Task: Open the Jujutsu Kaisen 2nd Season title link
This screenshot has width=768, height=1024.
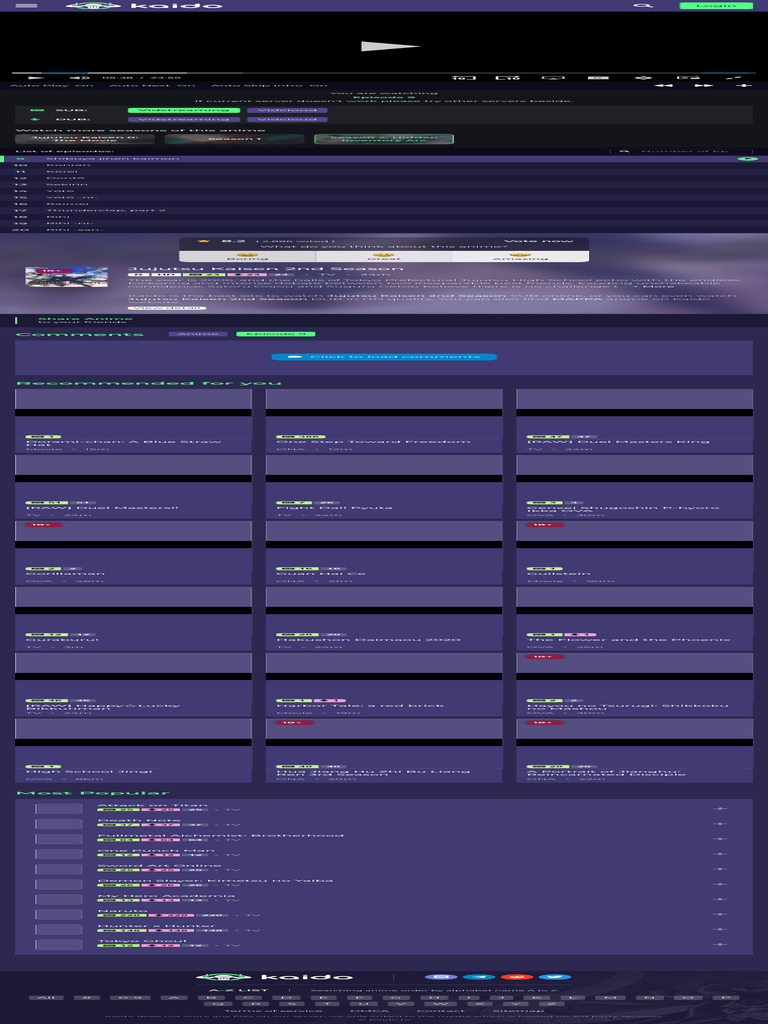Action: point(265,268)
